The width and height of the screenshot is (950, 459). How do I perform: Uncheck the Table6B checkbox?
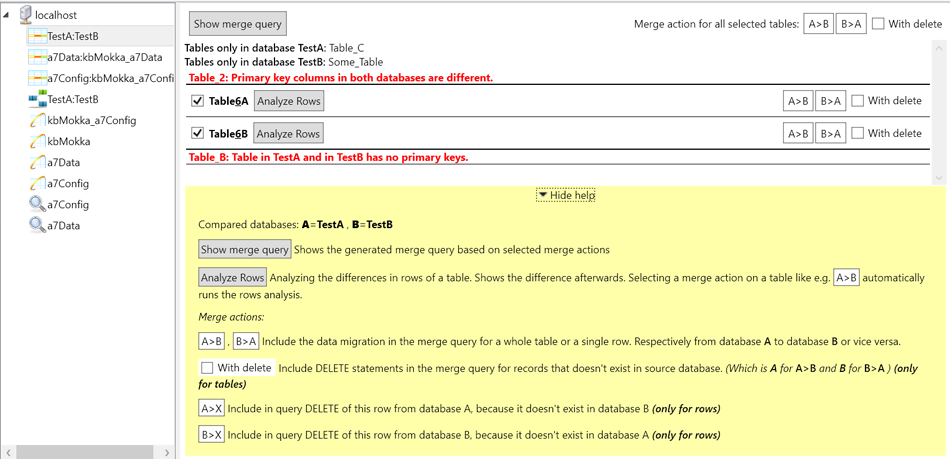click(x=197, y=133)
